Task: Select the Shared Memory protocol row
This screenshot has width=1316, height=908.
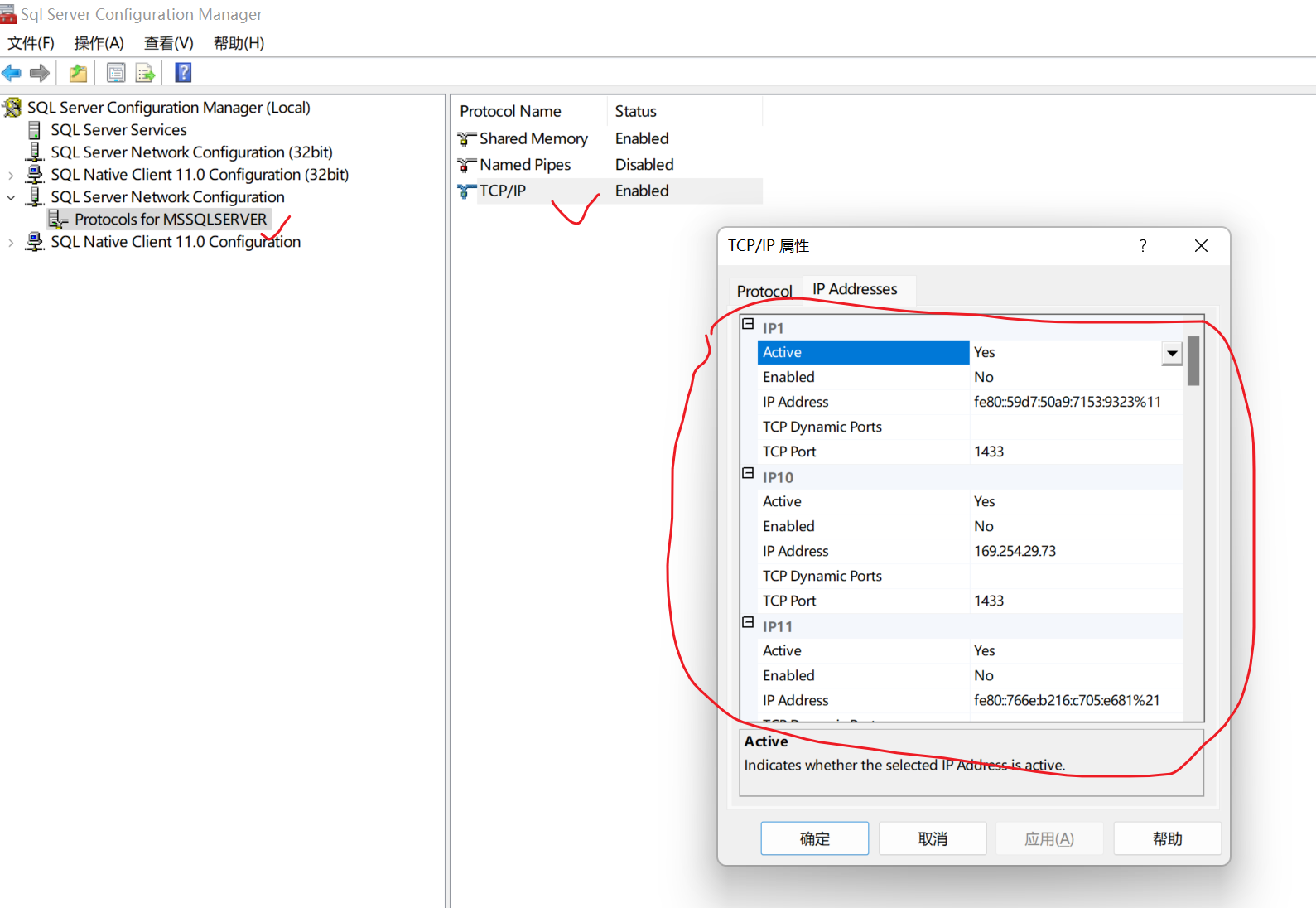Action: point(533,139)
